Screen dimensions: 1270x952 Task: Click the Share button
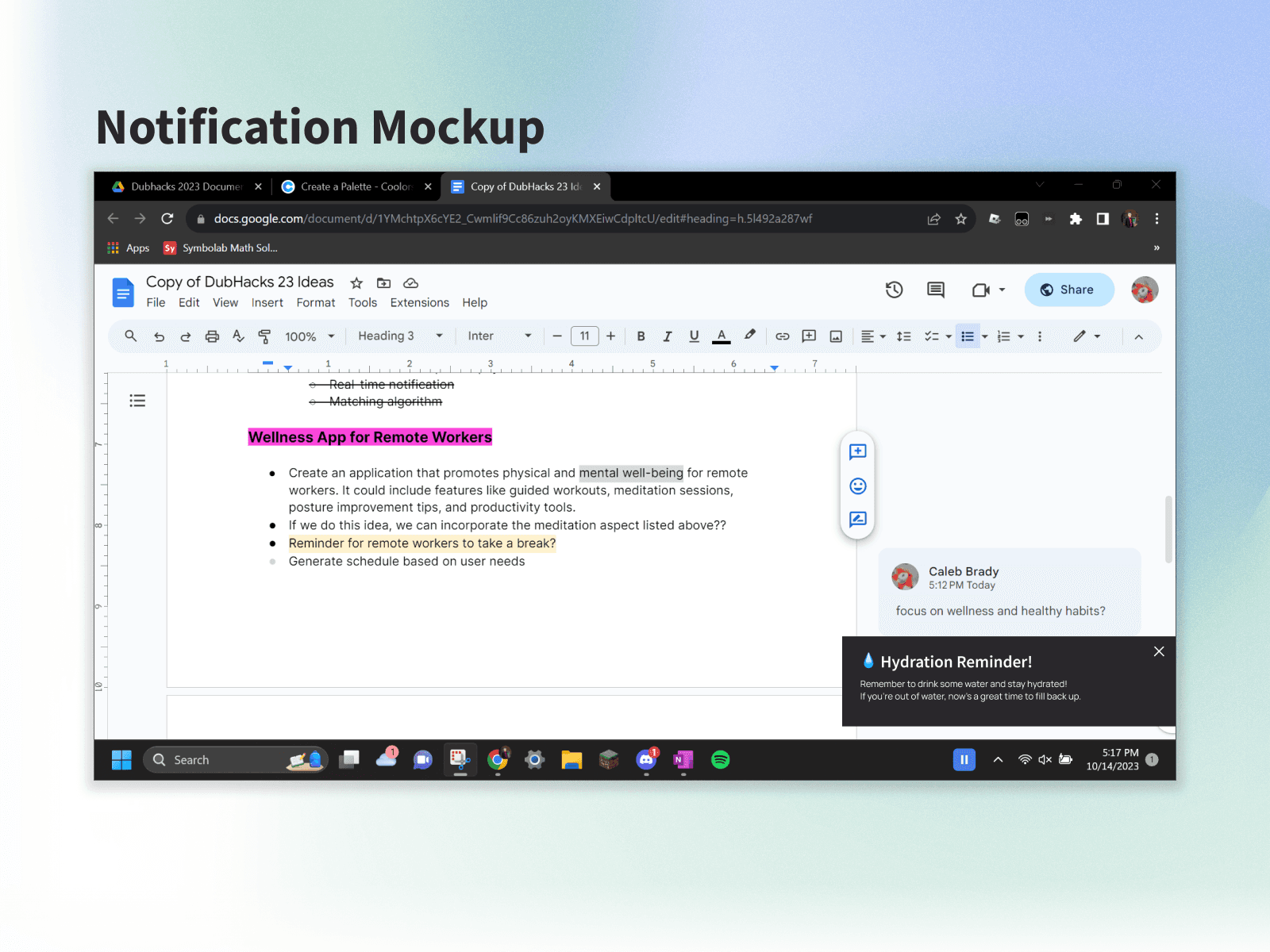click(x=1068, y=290)
